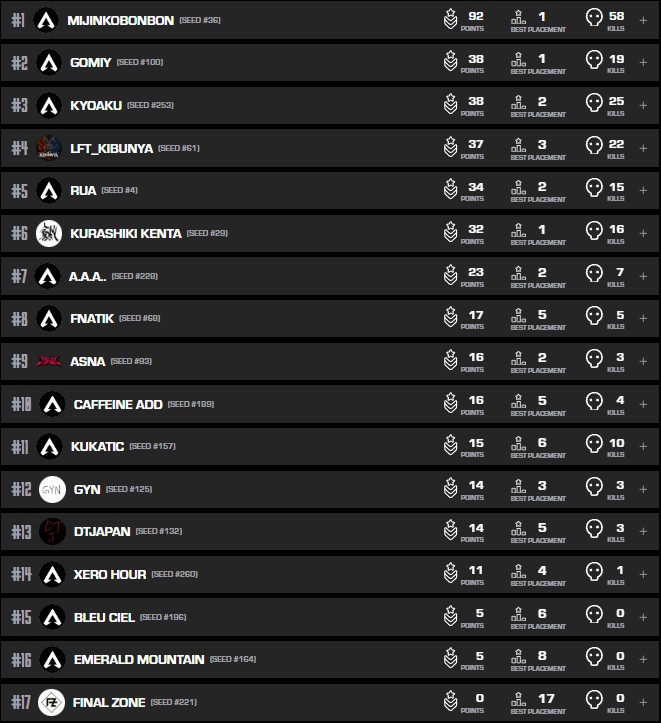Expand the KUKATIC row details

643,446
